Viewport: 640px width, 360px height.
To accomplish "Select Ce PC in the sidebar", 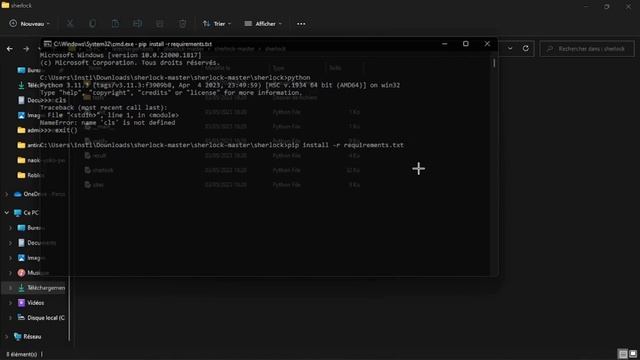I will pos(27,213).
